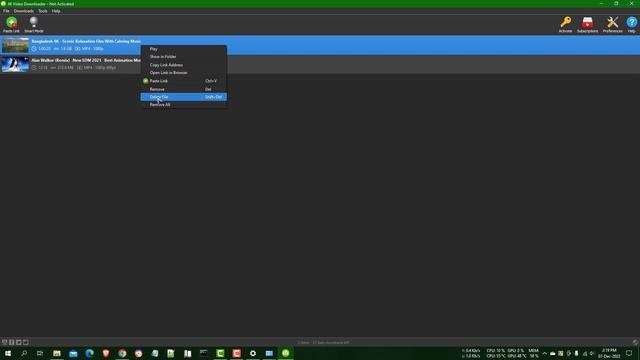
Task: Launch Google Chrome from taskbar
Action: (x=122, y=353)
